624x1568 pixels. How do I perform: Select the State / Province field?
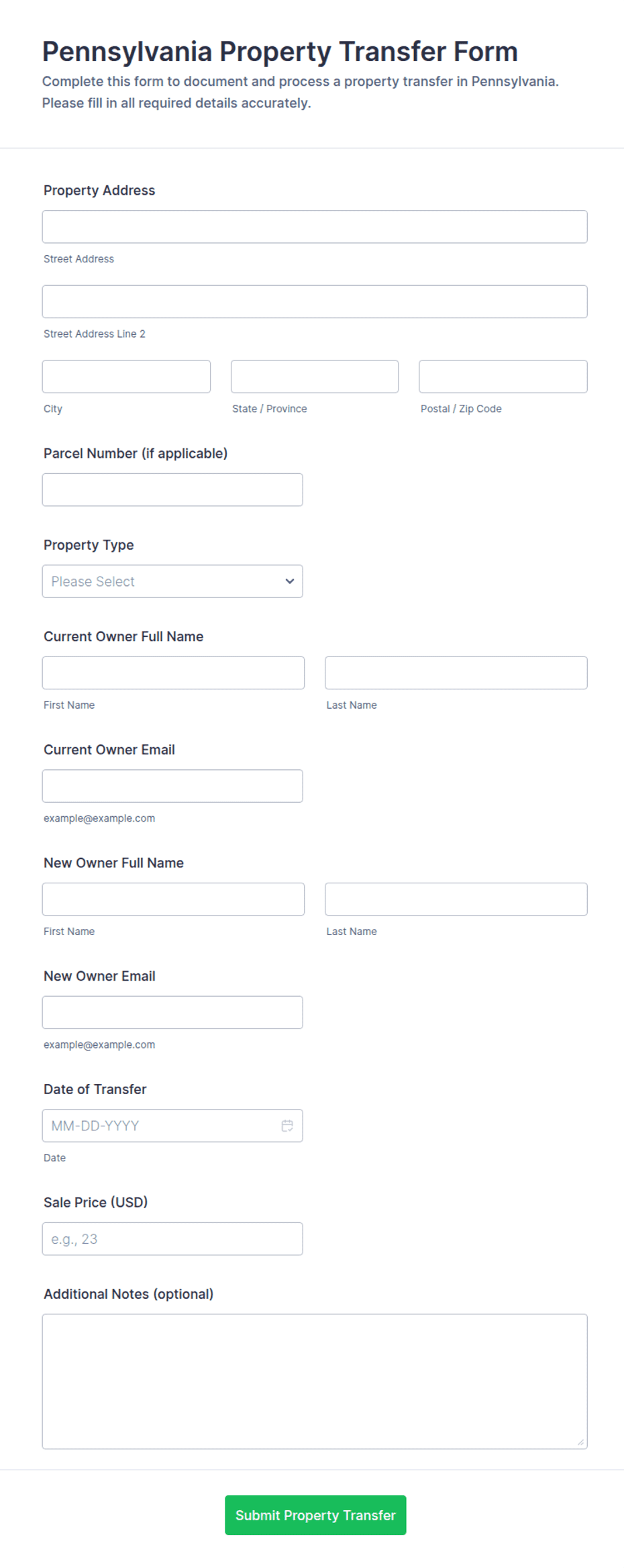[315, 377]
